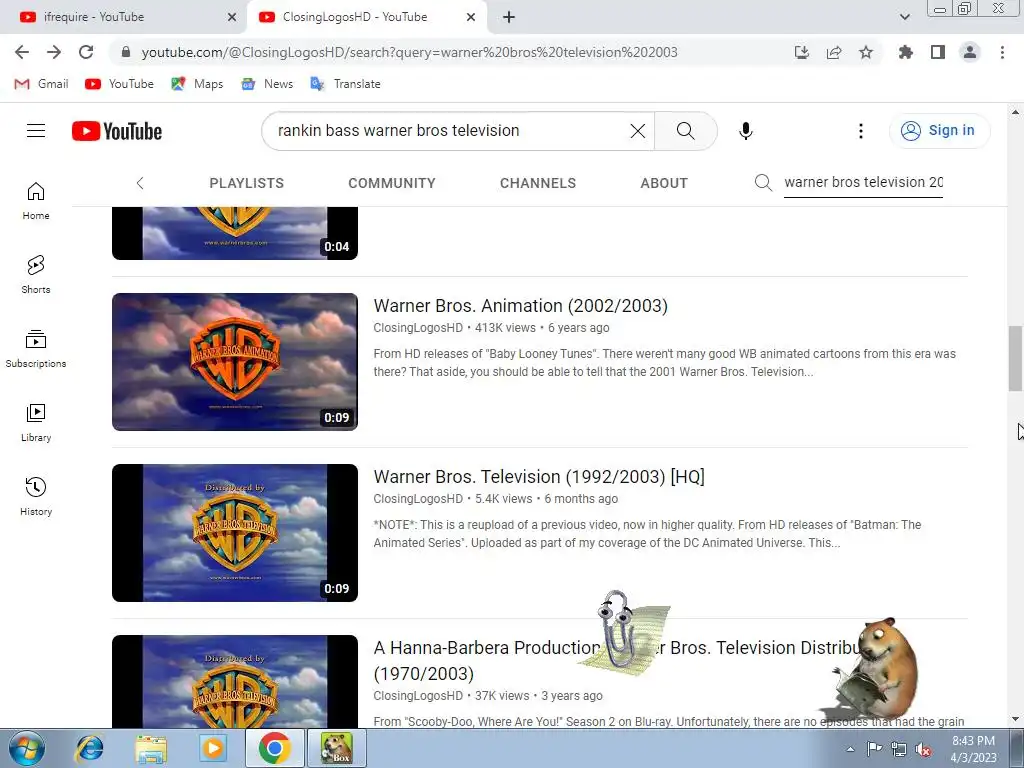
Task: Open Windows Media Player from the taskbar
Action: (212, 748)
